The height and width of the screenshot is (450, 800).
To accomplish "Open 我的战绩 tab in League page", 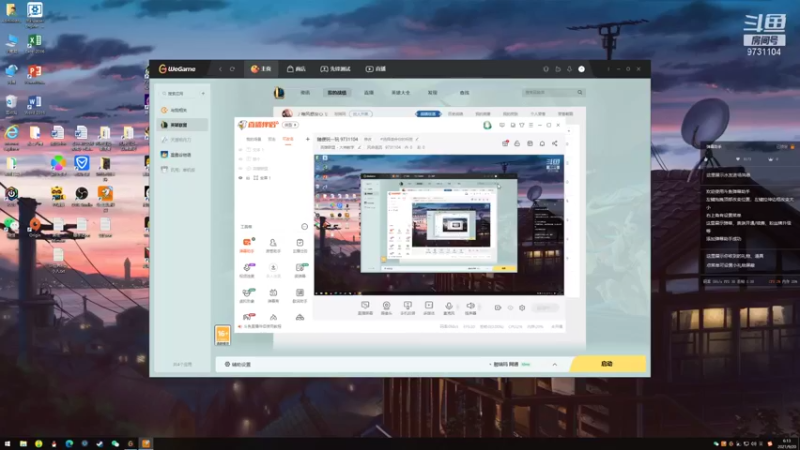I will [337, 93].
